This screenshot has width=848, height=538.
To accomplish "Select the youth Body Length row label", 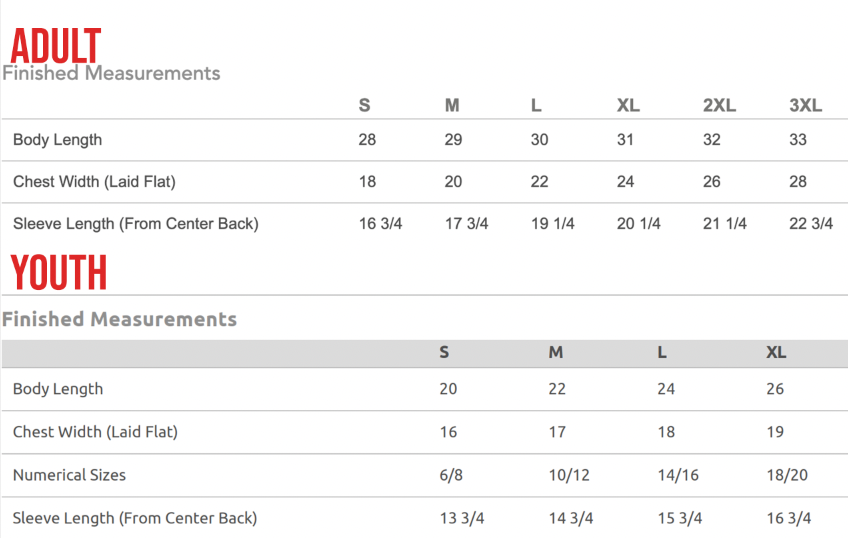I will tap(58, 389).
